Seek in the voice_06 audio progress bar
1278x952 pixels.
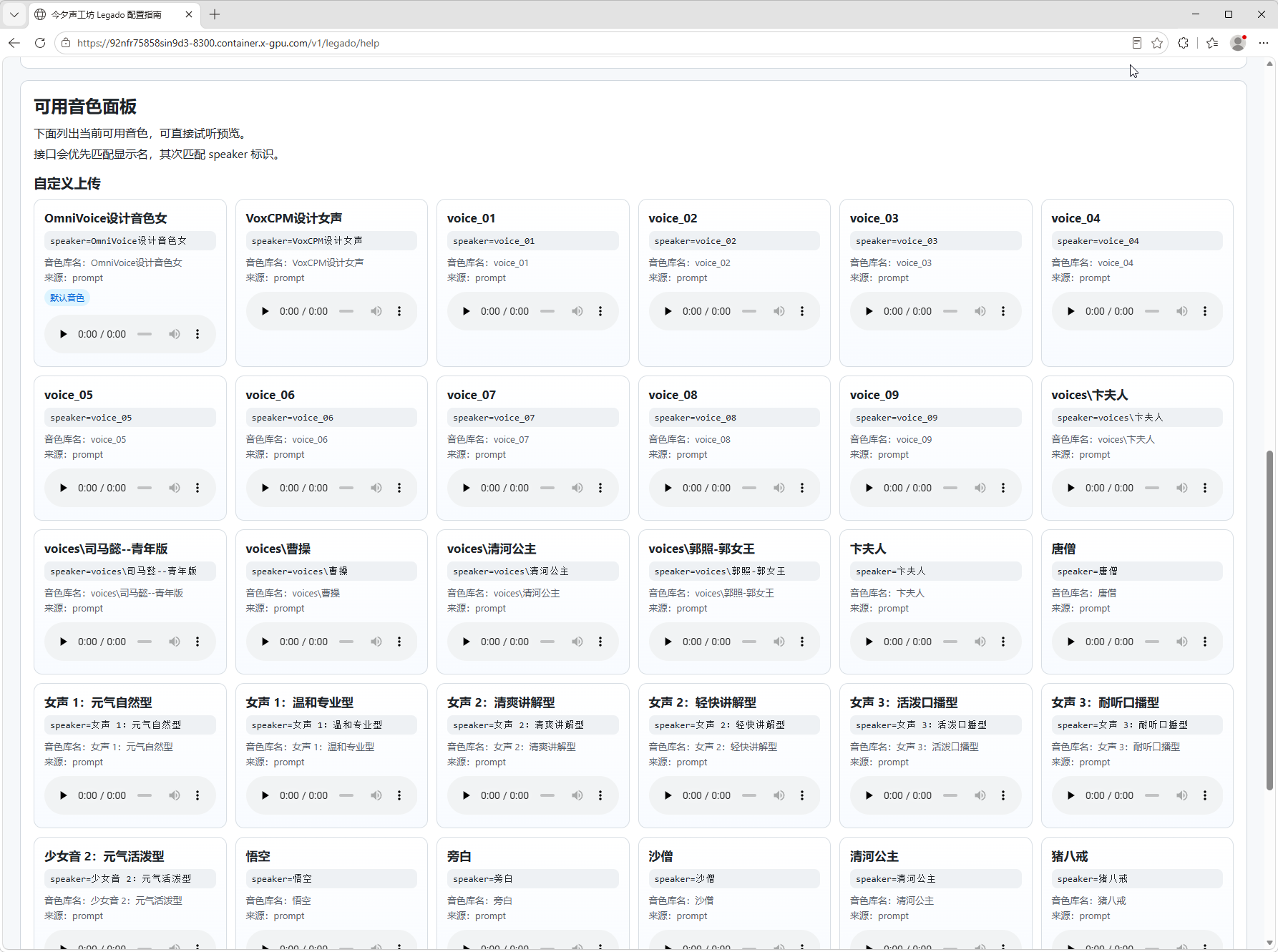(346, 488)
